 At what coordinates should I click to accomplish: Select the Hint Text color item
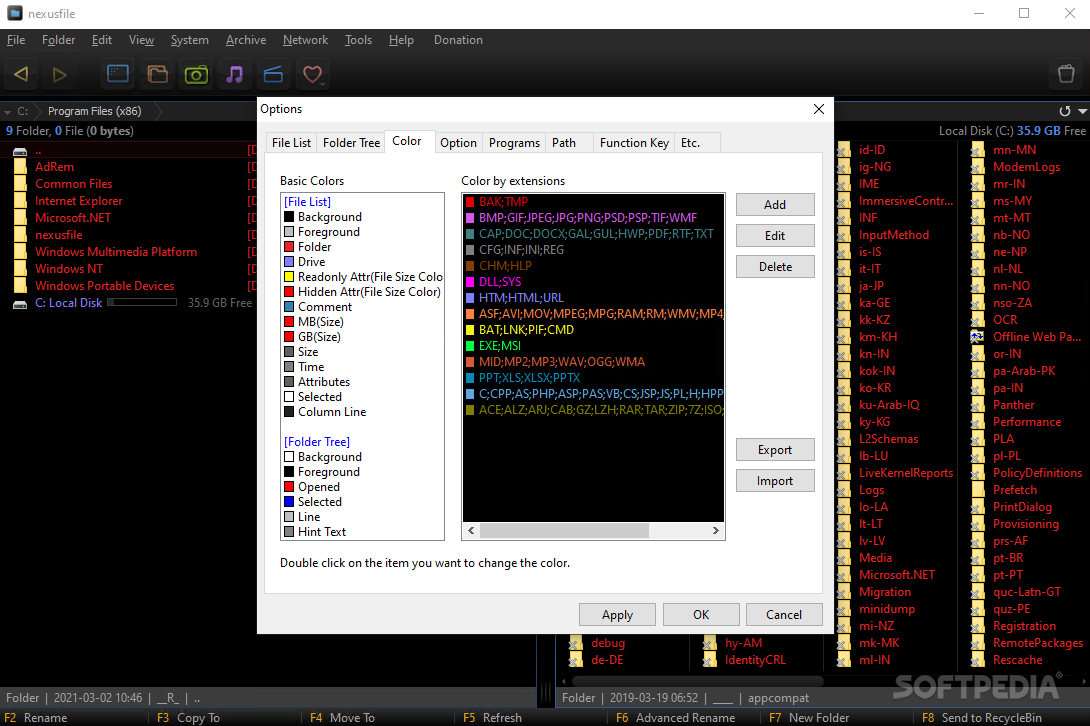322,532
